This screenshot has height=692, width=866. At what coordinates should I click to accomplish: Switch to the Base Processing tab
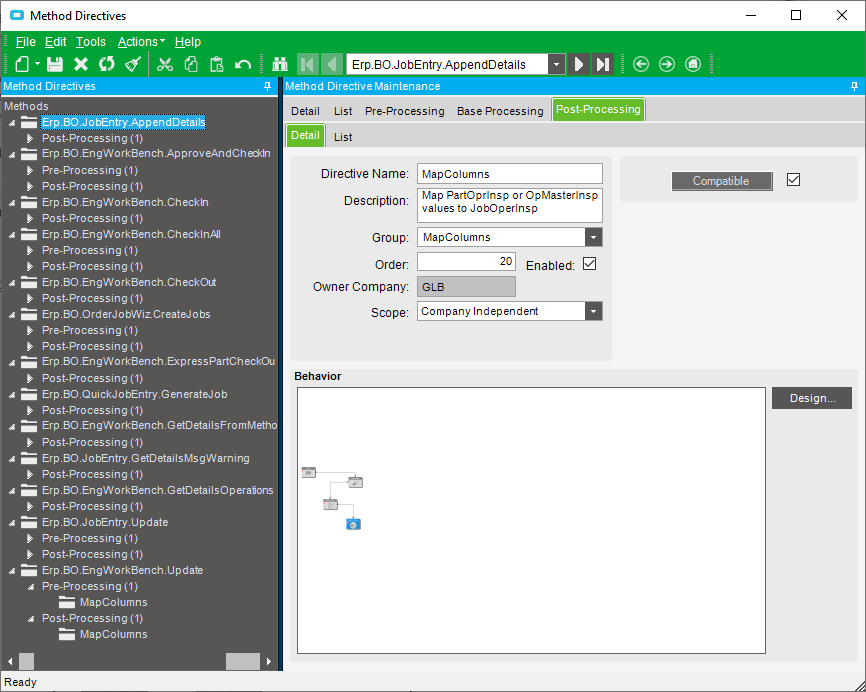pyautogui.click(x=499, y=111)
